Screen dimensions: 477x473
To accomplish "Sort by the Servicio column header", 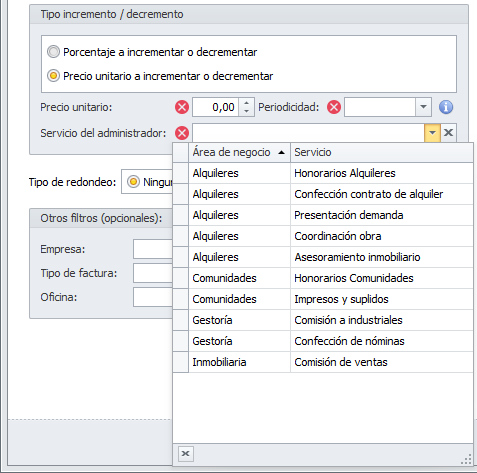I will pos(382,152).
